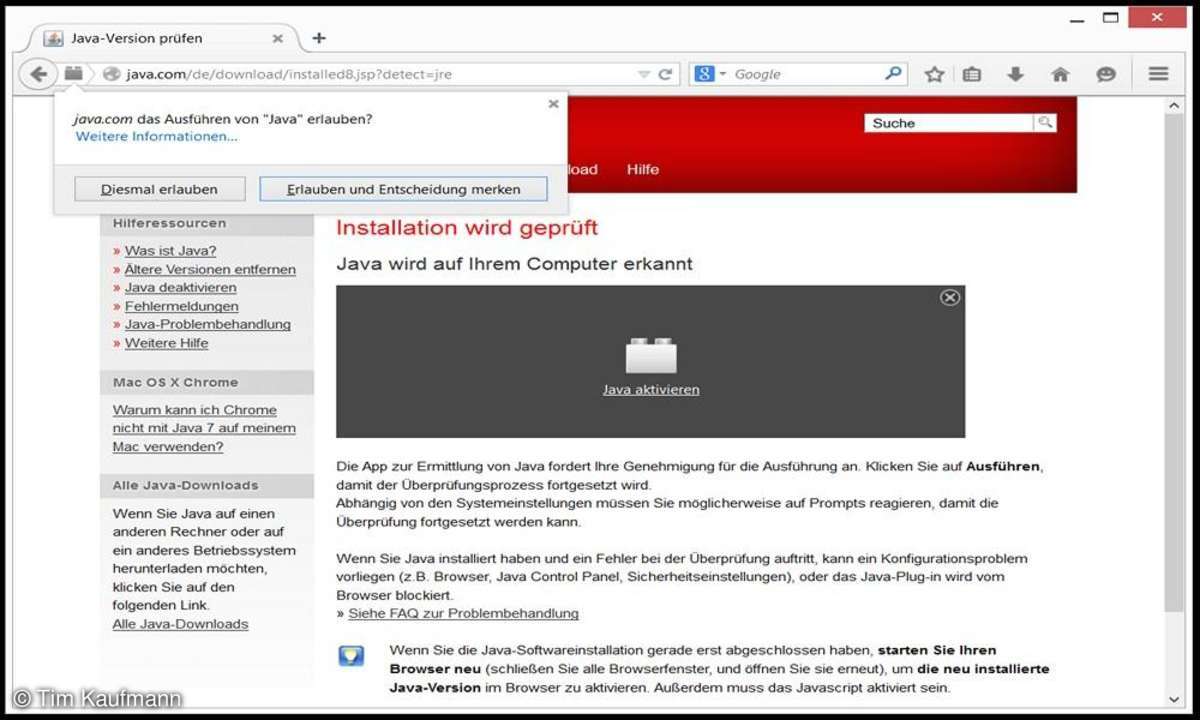The image size is (1200, 720).
Task: Open the search engine selector dropdown arrow
Action: click(723, 74)
